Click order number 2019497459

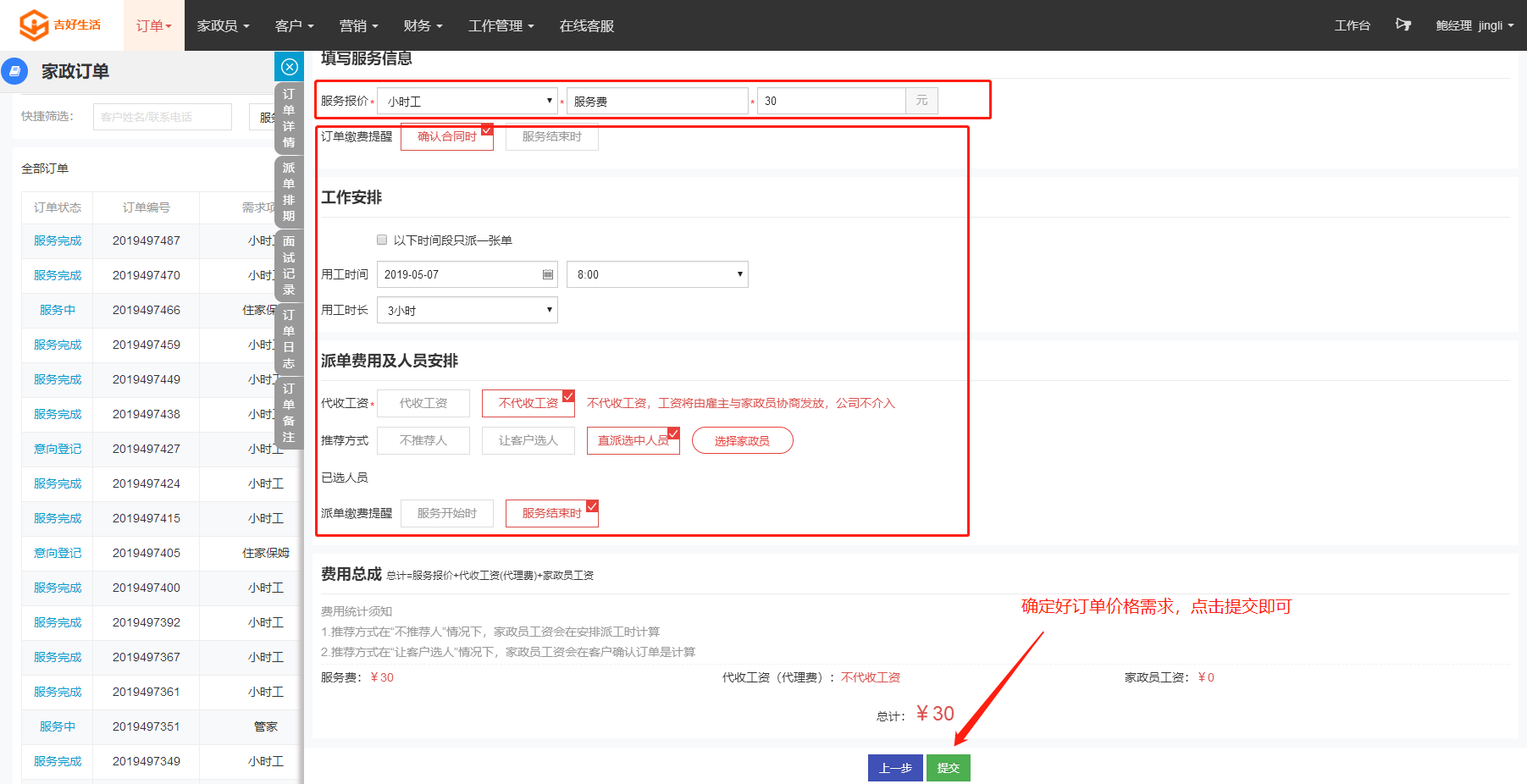[x=147, y=345]
